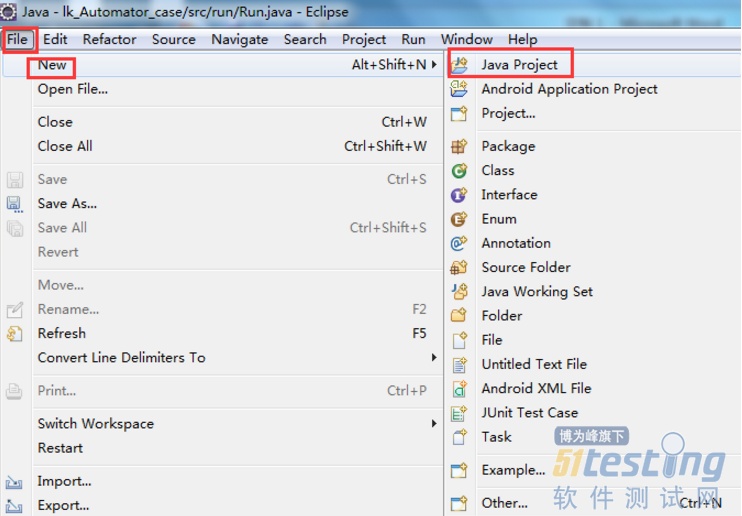This screenshot has height=516, width=742.
Task: Click the Task icon in submenu
Action: pos(459,437)
